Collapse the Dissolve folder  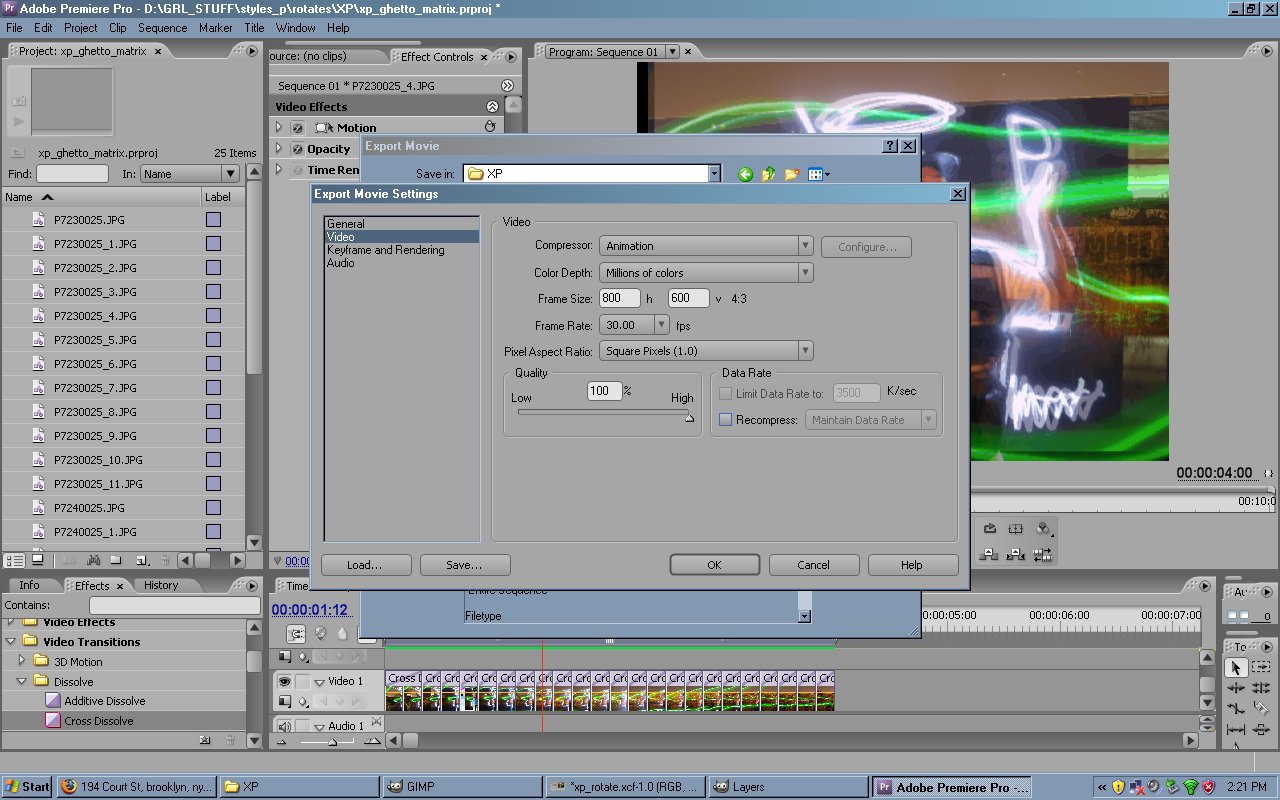[x=22, y=681]
